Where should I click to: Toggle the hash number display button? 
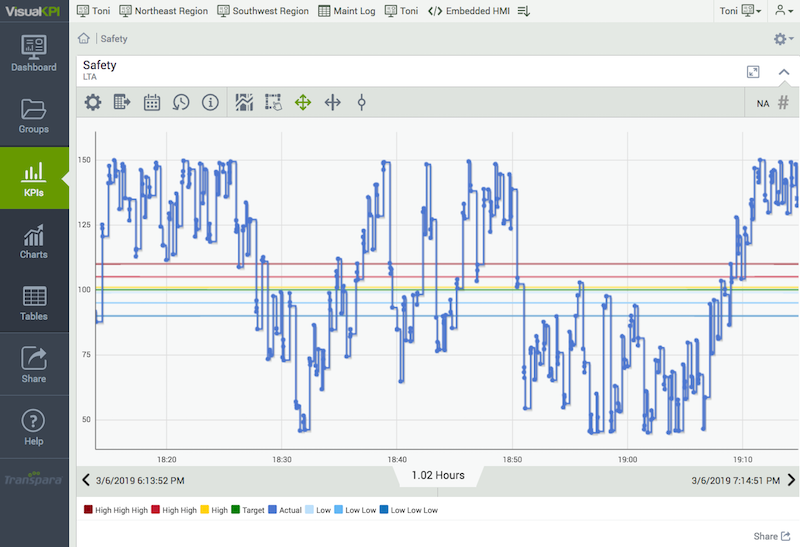pyautogui.click(x=783, y=103)
